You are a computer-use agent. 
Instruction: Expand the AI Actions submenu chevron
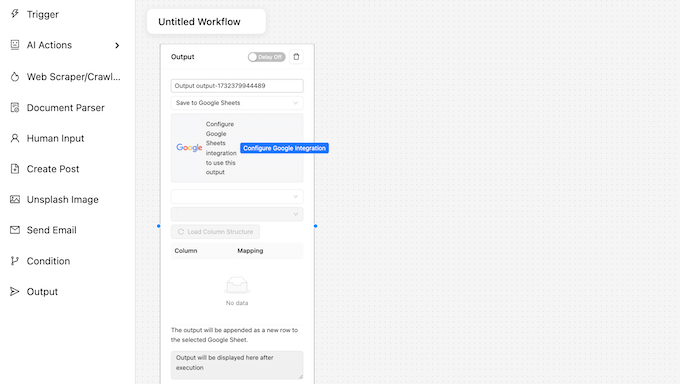[x=117, y=45]
